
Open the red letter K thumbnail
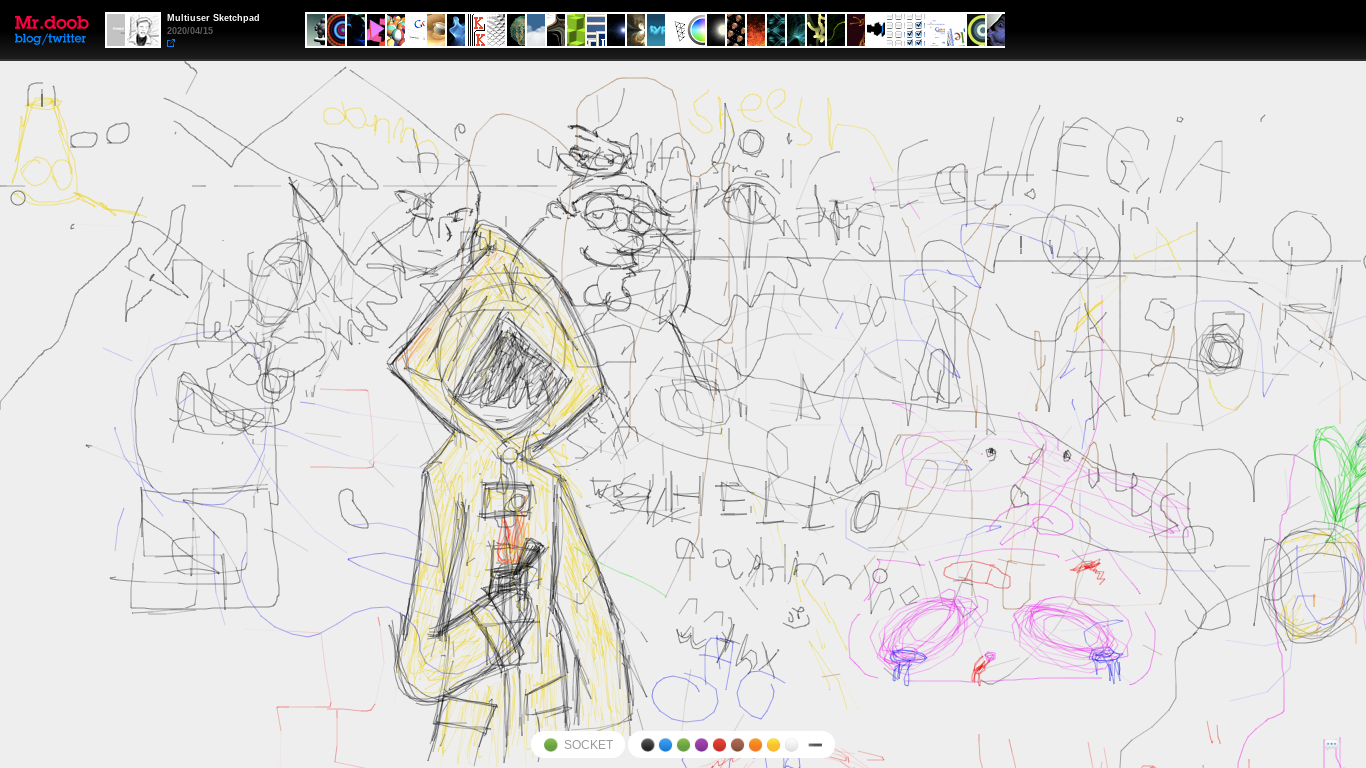point(476,30)
